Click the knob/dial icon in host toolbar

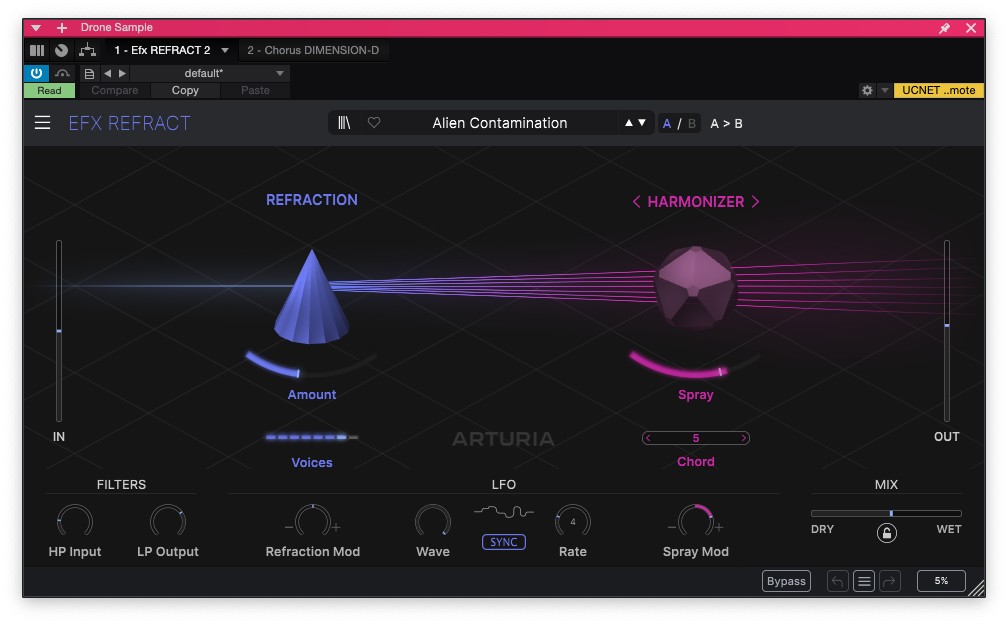pyautogui.click(x=62, y=50)
